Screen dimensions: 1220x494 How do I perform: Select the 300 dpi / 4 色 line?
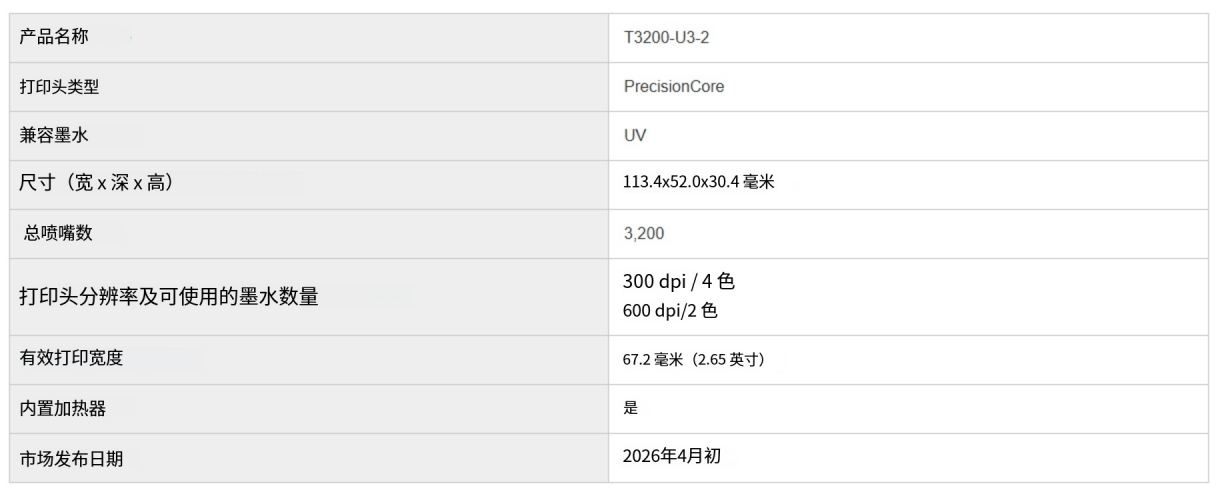[x=679, y=282]
